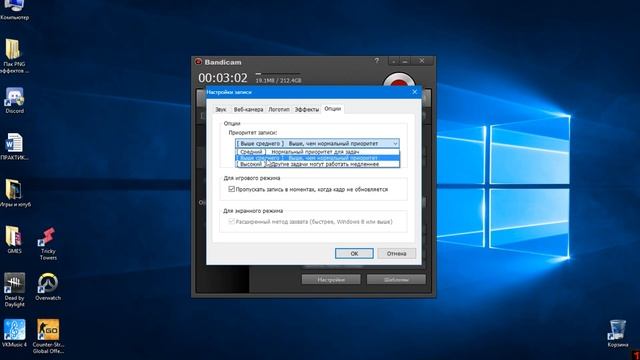Open the ПРАКТИК Word document icon

(14, 147)
